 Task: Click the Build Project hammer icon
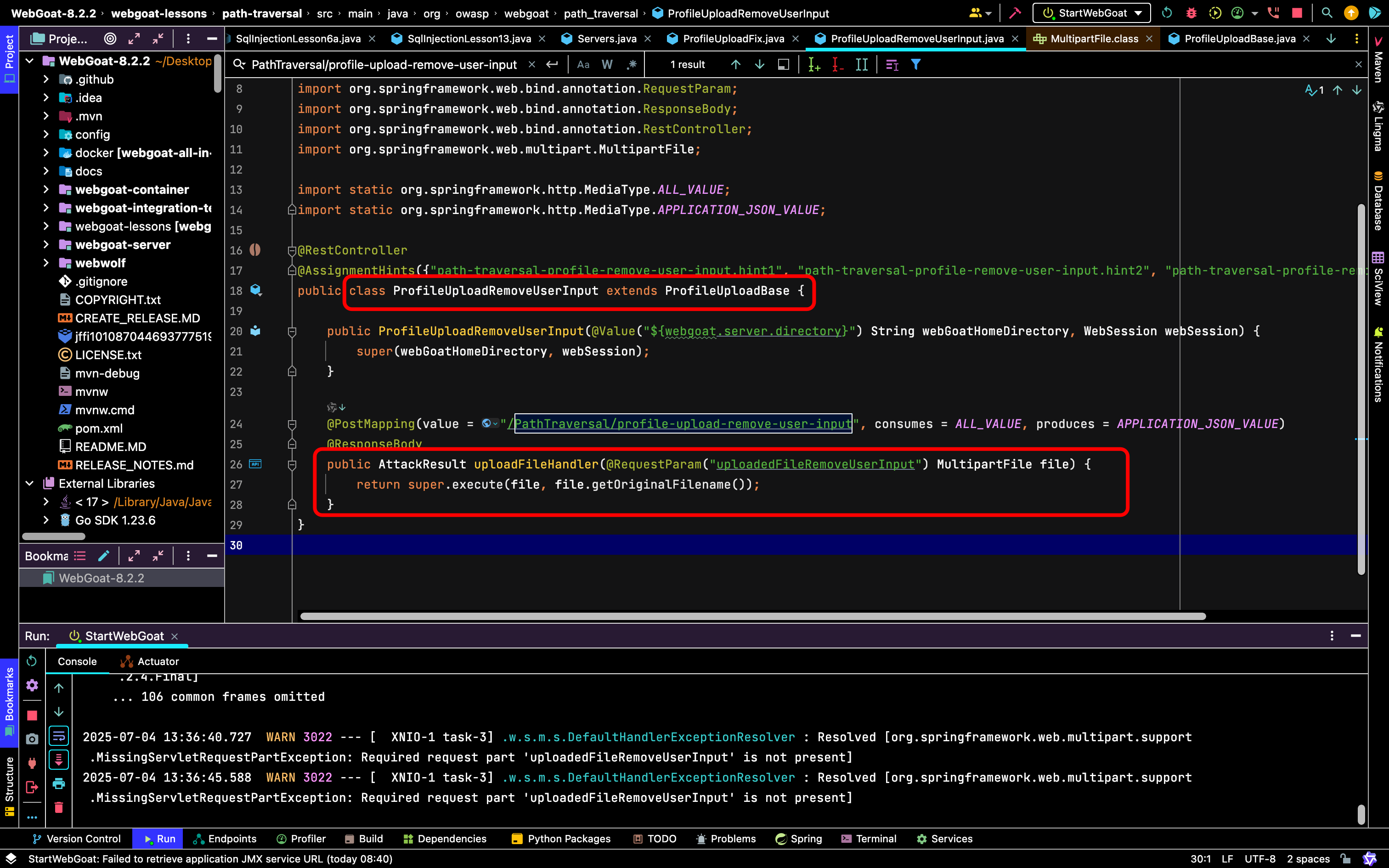pyautogui.click(x=1015, y=13)
